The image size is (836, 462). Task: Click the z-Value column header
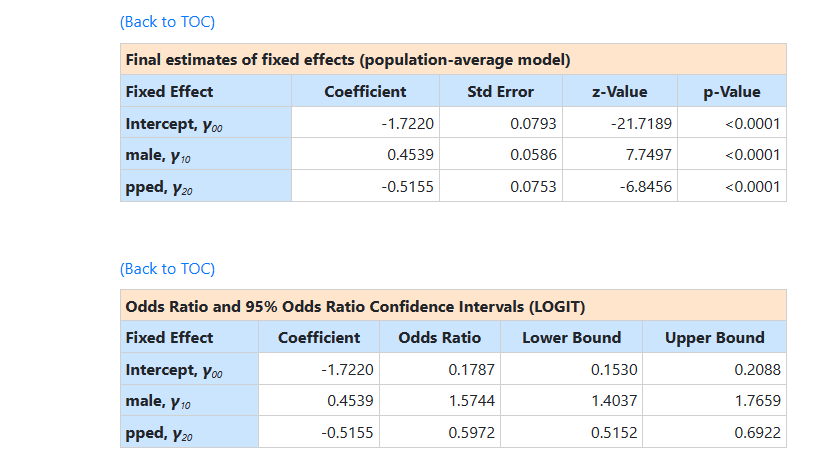tap(619, 91)
